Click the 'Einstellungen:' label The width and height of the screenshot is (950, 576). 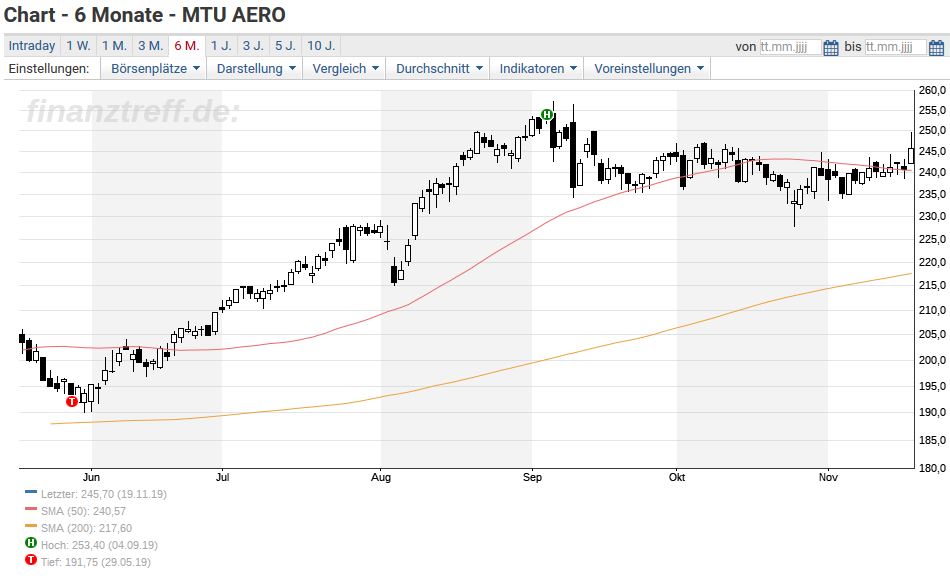pyautogui.click(x=48, y=68)
